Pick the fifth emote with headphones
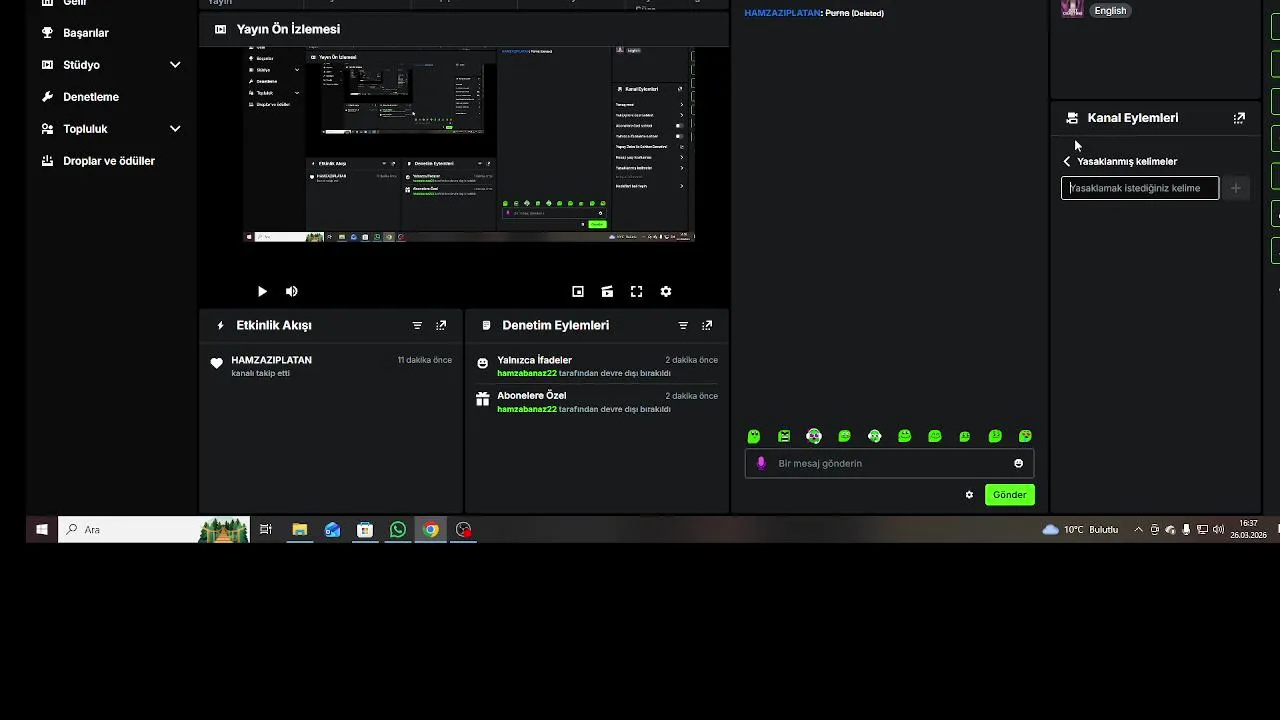The width and height of the screenshot is (1280, 720). pos(875,436)
